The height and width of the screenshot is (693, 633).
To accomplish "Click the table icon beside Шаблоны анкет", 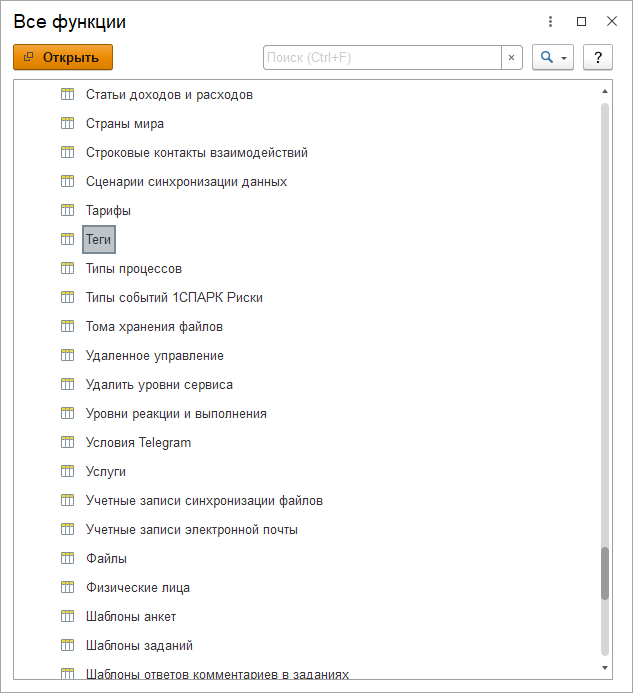I will (x=68, y=617).
